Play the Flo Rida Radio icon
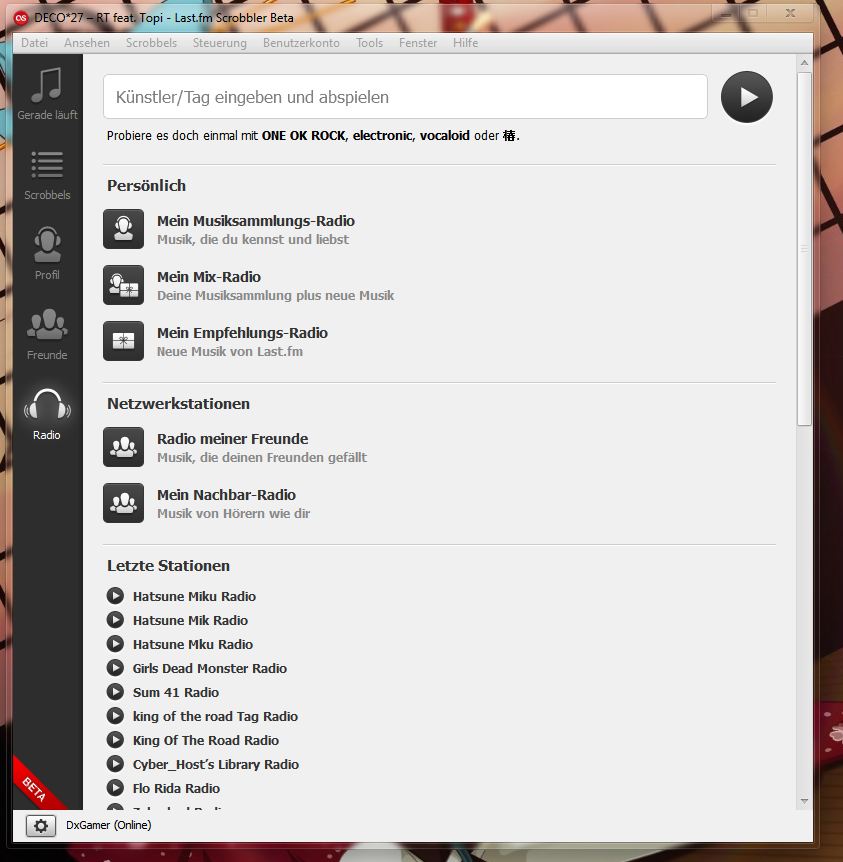 click(x=115, y=788)
